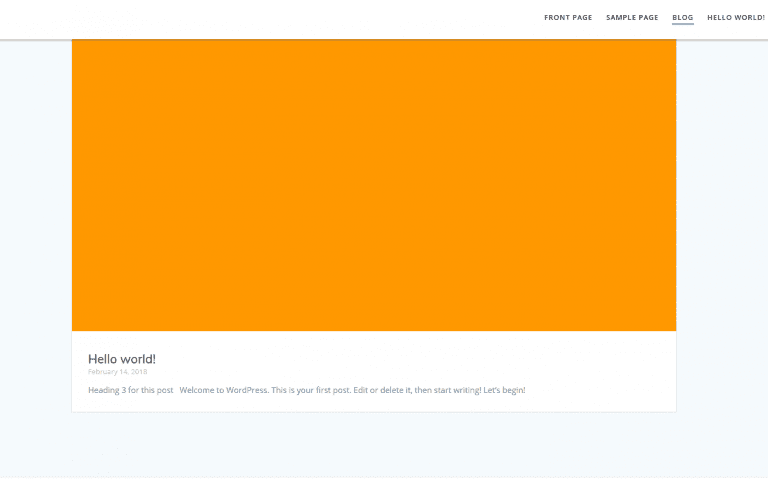Click "Edit or delete it" in the excerpt
Screen dimensions: 768x479
382,390
